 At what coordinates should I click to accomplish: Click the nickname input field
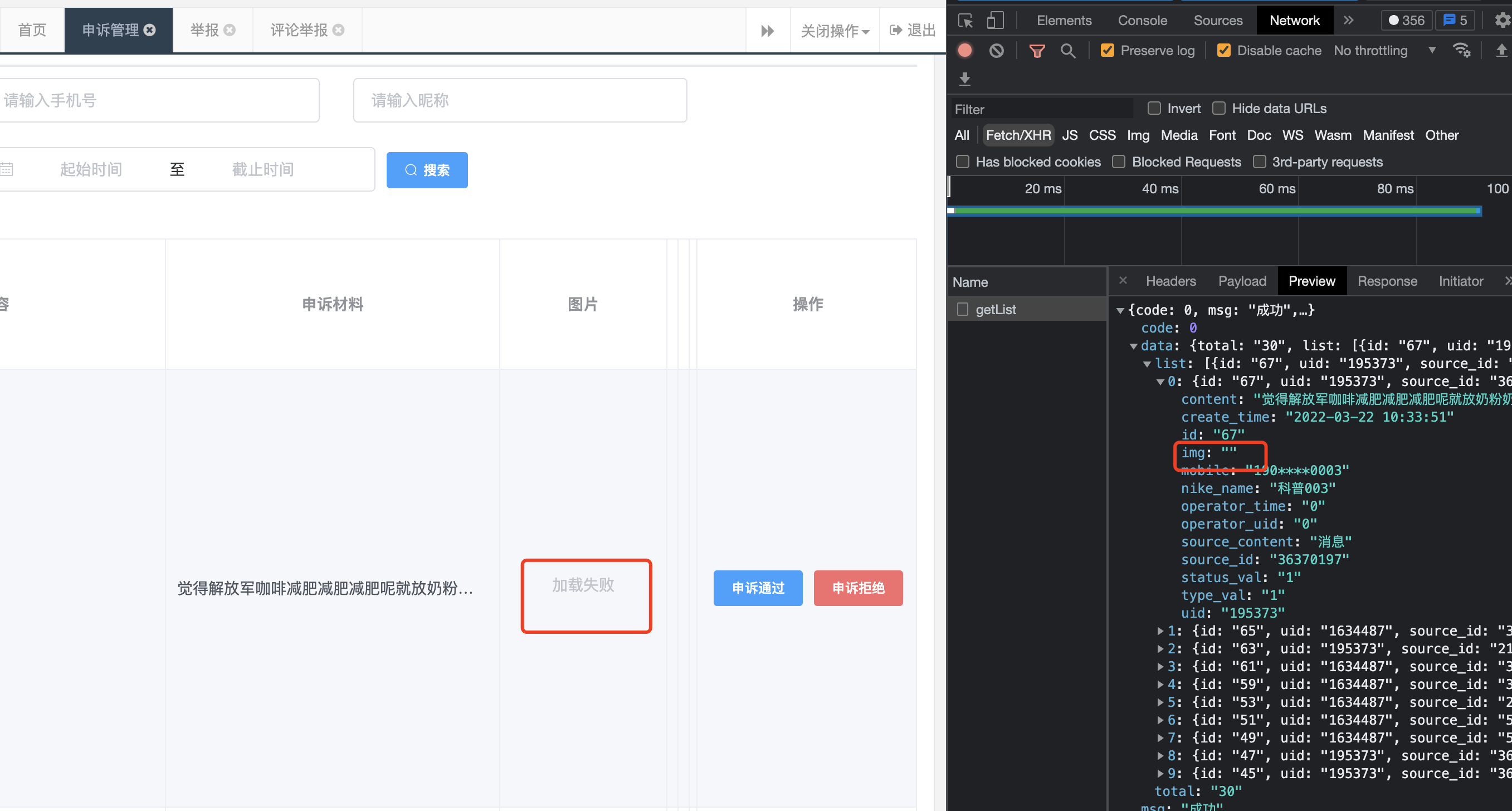coord(519,100)
